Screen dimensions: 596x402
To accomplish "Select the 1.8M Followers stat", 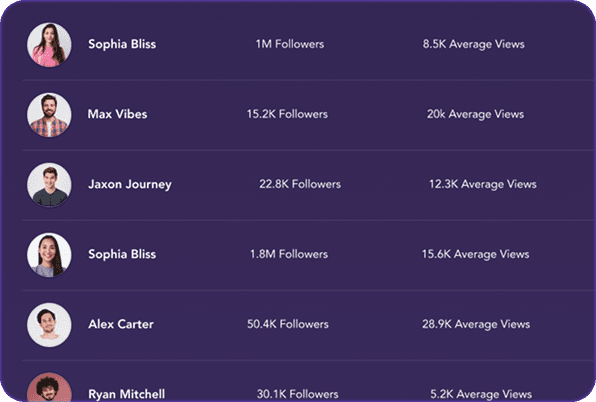I will 289,254.
